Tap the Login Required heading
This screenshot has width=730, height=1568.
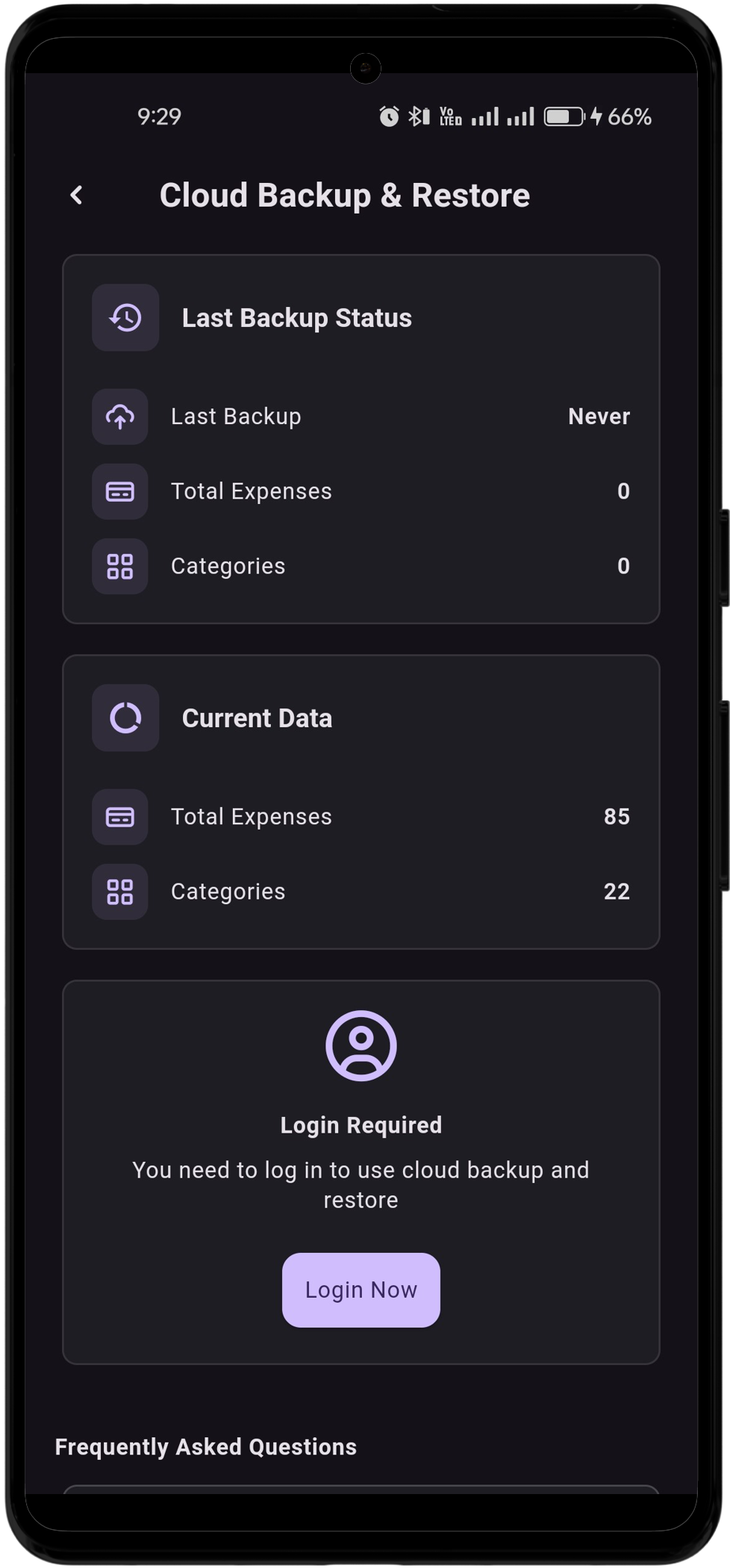click(361, 1125)
